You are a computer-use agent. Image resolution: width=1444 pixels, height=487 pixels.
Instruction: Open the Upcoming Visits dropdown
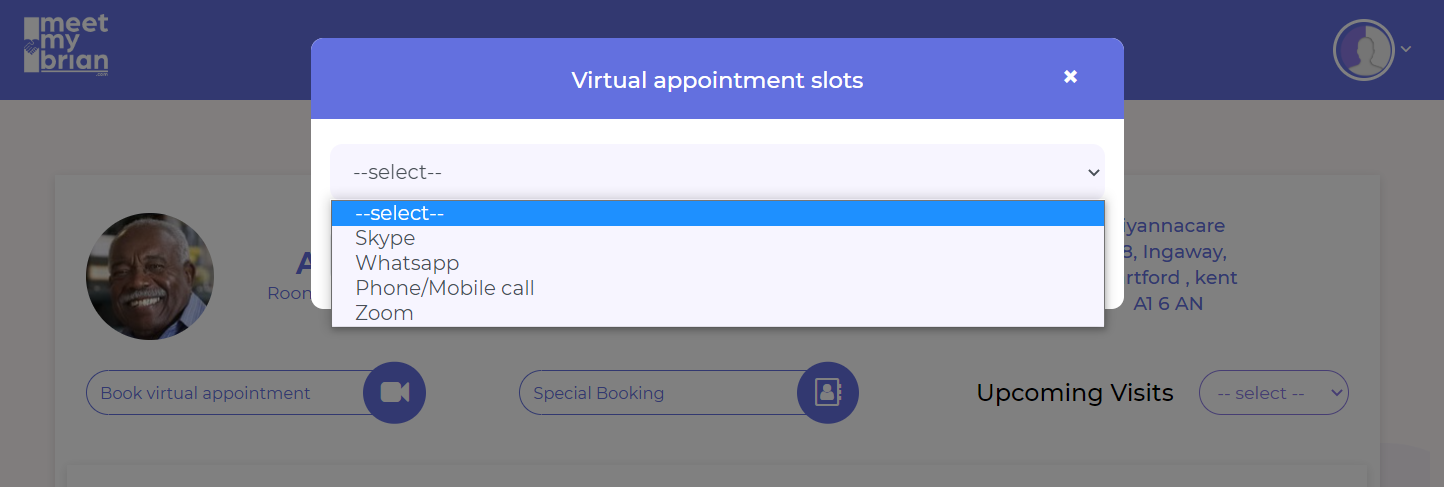(1273, 393)
